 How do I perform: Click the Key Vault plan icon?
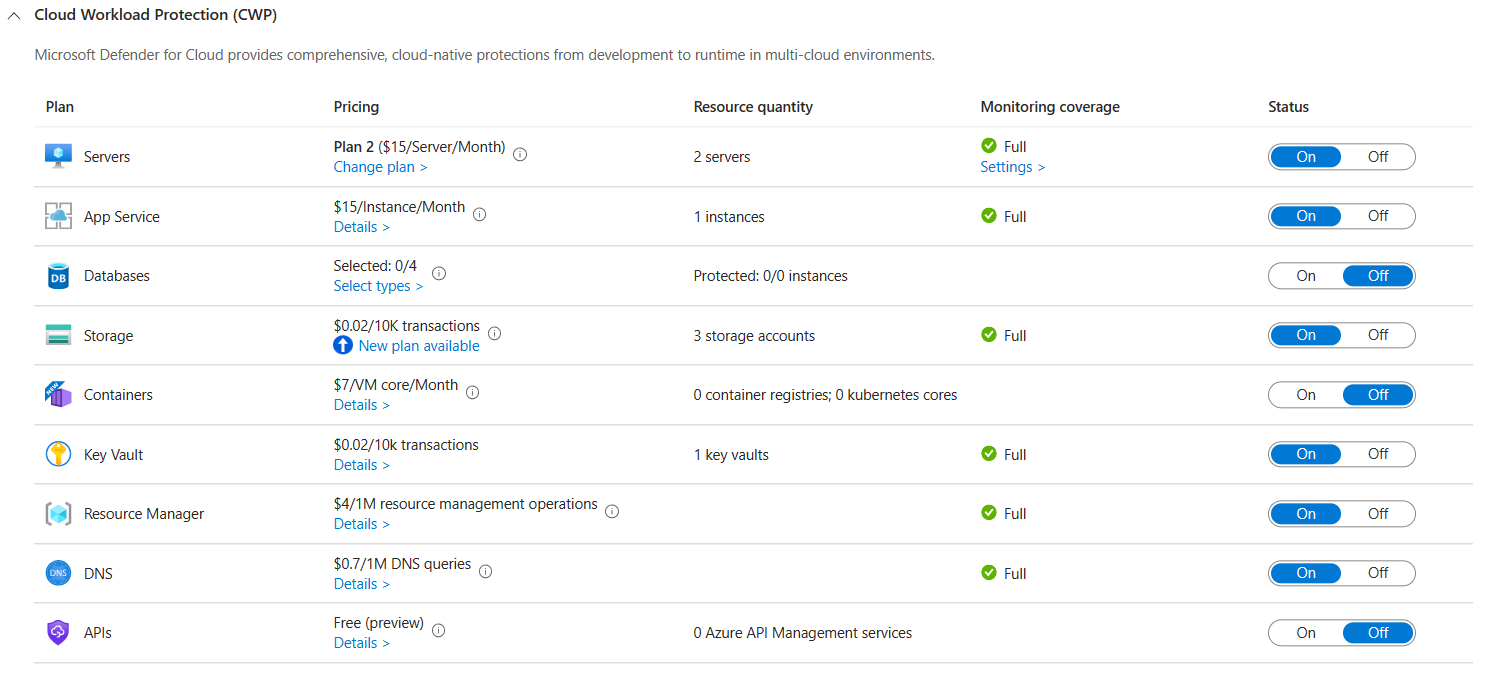59,454
